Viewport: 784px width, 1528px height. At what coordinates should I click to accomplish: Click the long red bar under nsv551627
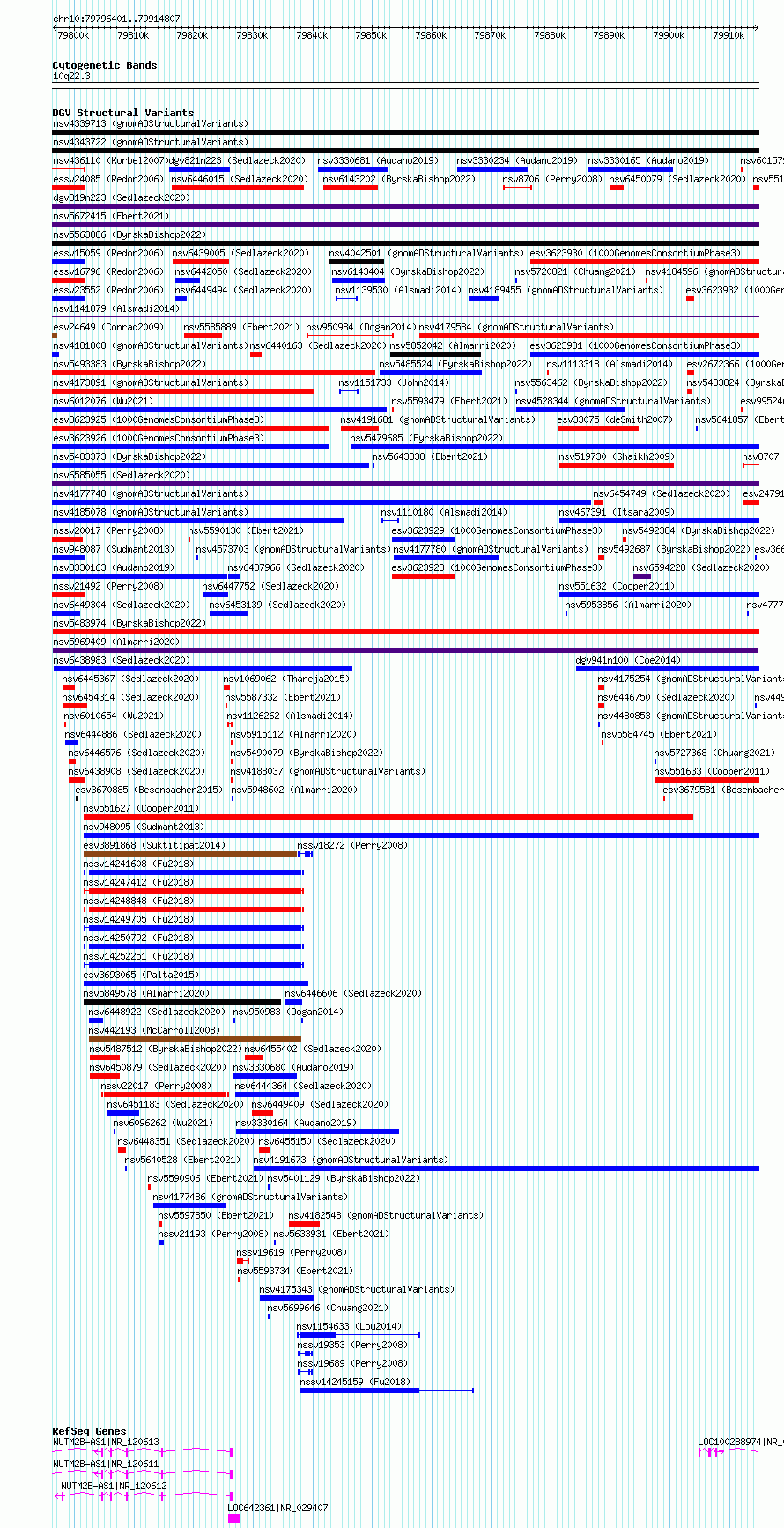tap(388, 817)
